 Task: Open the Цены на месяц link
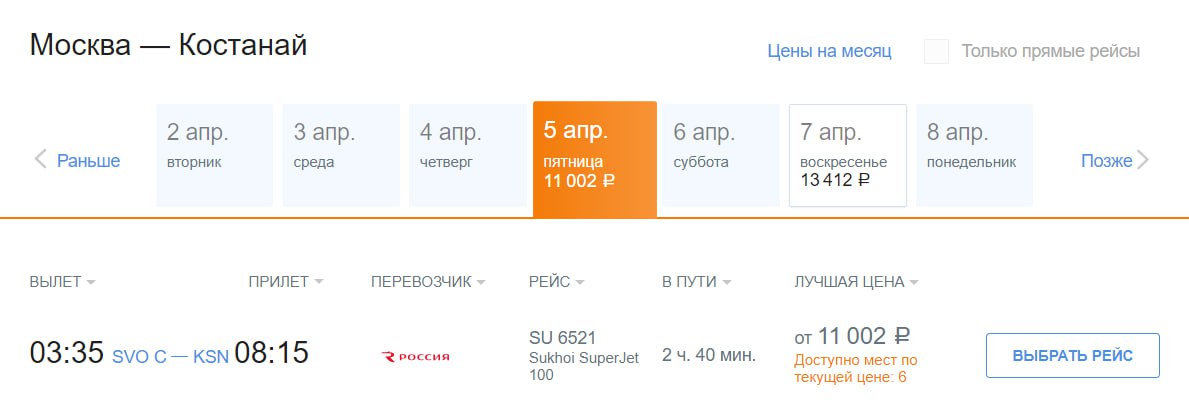tap(829, 51)
